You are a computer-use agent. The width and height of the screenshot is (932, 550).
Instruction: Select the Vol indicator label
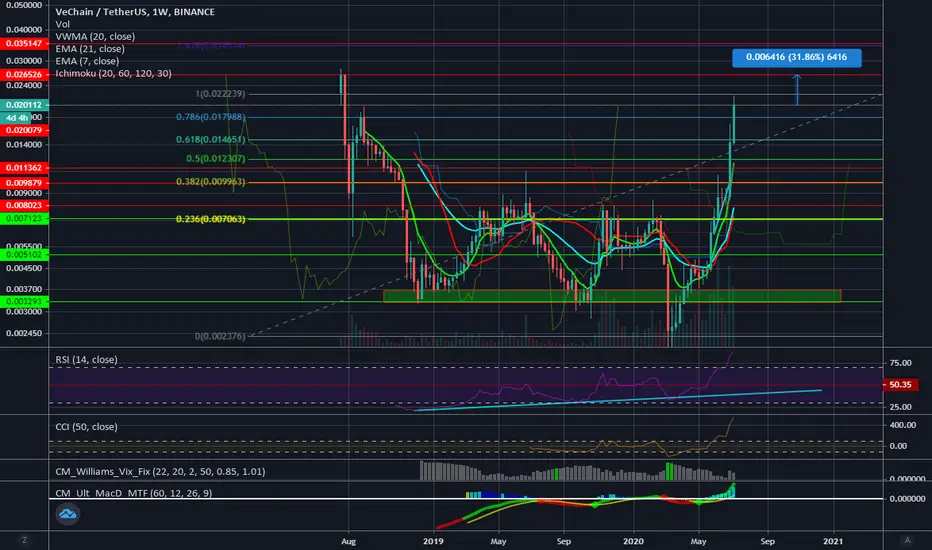(x=62, y=24)
